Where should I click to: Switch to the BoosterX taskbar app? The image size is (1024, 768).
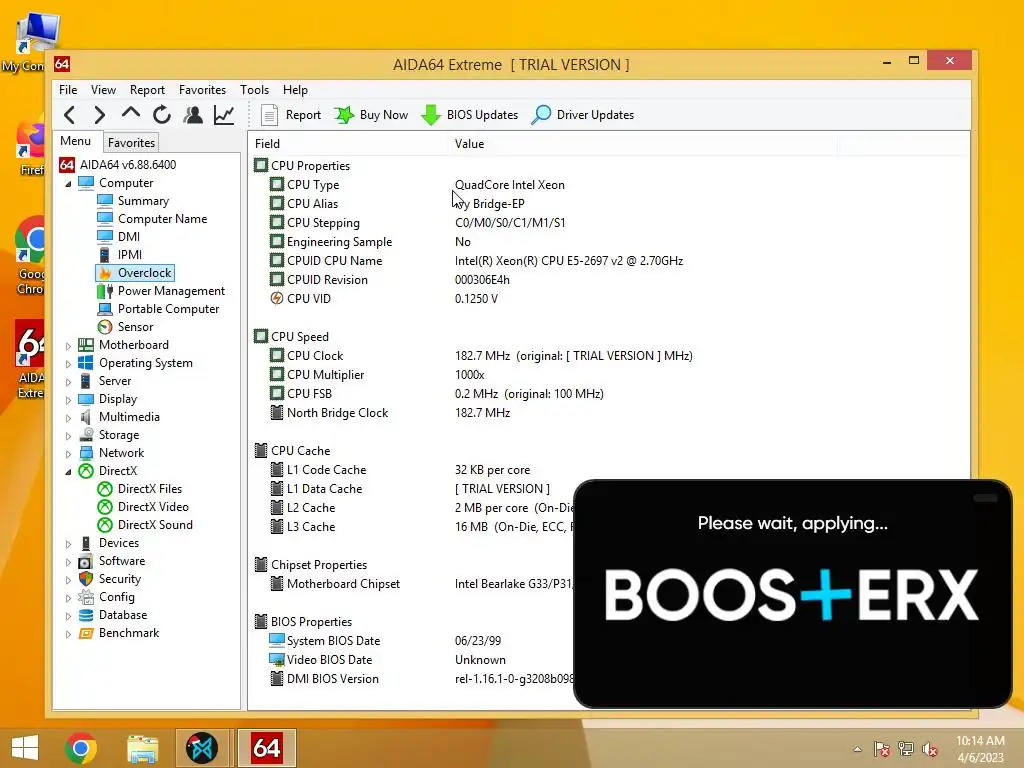coord(202,748)
